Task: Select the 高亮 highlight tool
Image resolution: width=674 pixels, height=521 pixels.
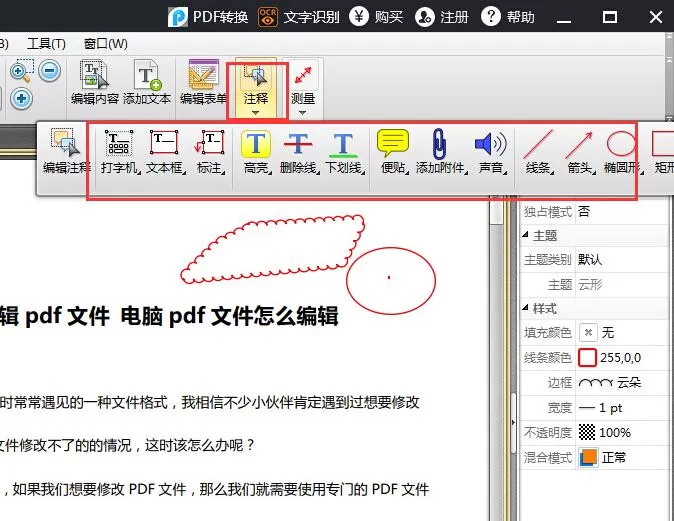Action: click(x=257, y=152)
